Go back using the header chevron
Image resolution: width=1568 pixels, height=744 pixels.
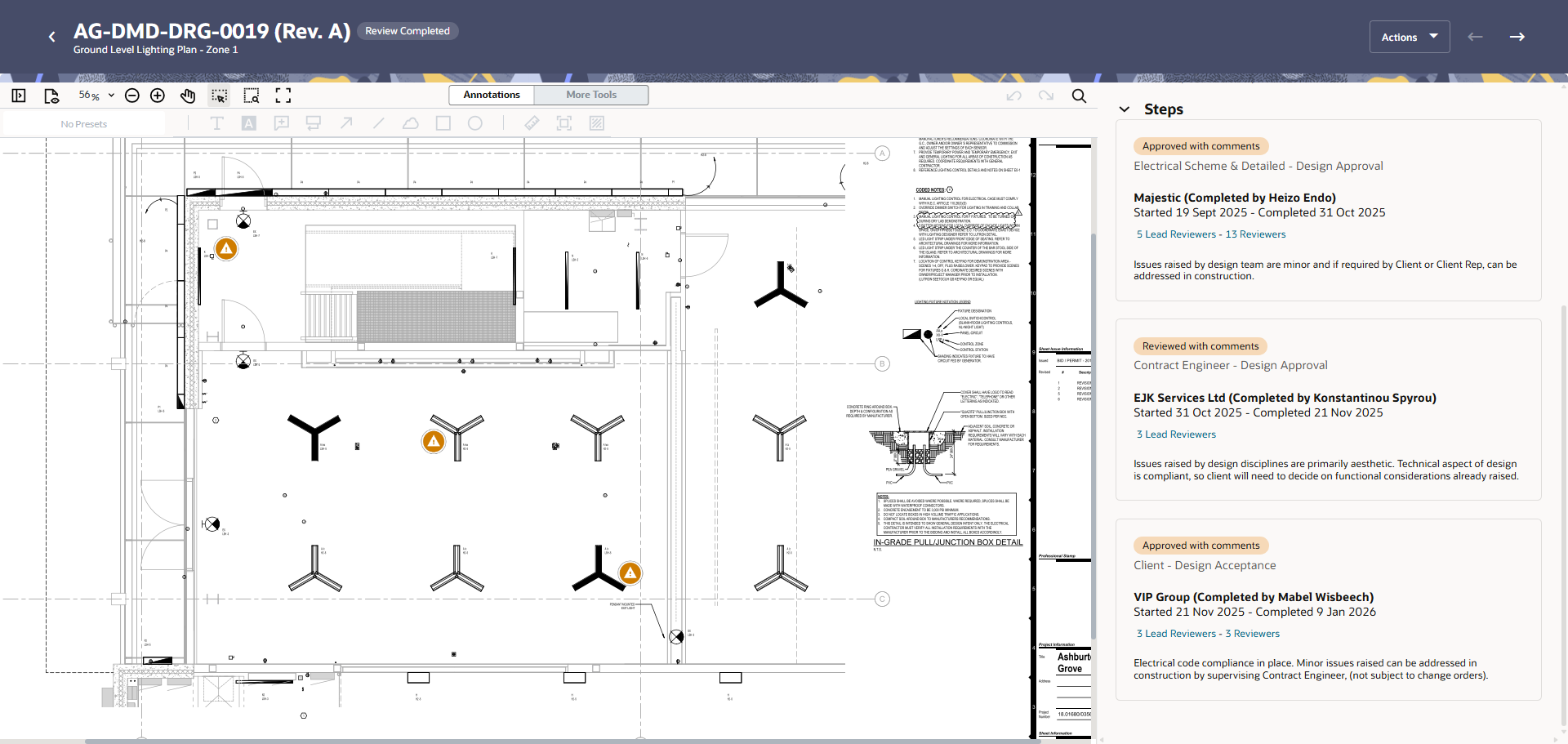[x=52, y=37]
